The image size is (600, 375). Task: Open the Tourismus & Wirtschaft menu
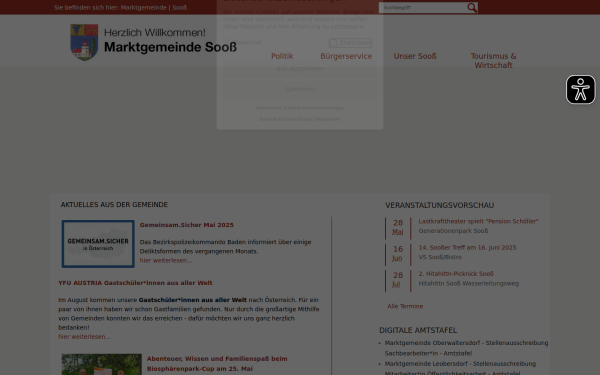point(493,61)
